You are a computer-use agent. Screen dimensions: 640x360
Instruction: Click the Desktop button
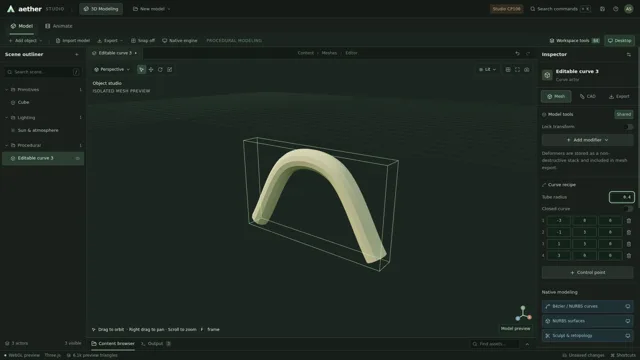(619, 40)
